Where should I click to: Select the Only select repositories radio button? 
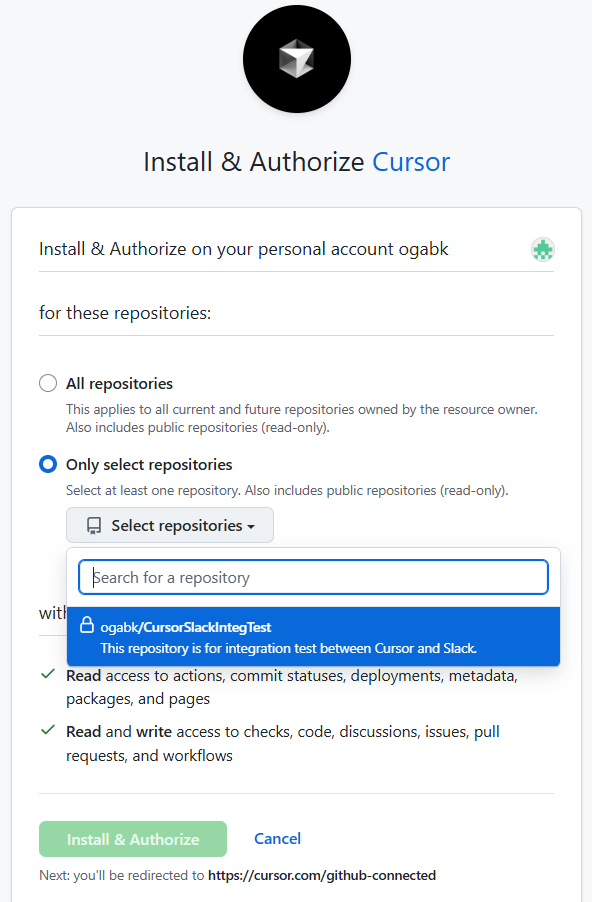[x=47, y=464]
